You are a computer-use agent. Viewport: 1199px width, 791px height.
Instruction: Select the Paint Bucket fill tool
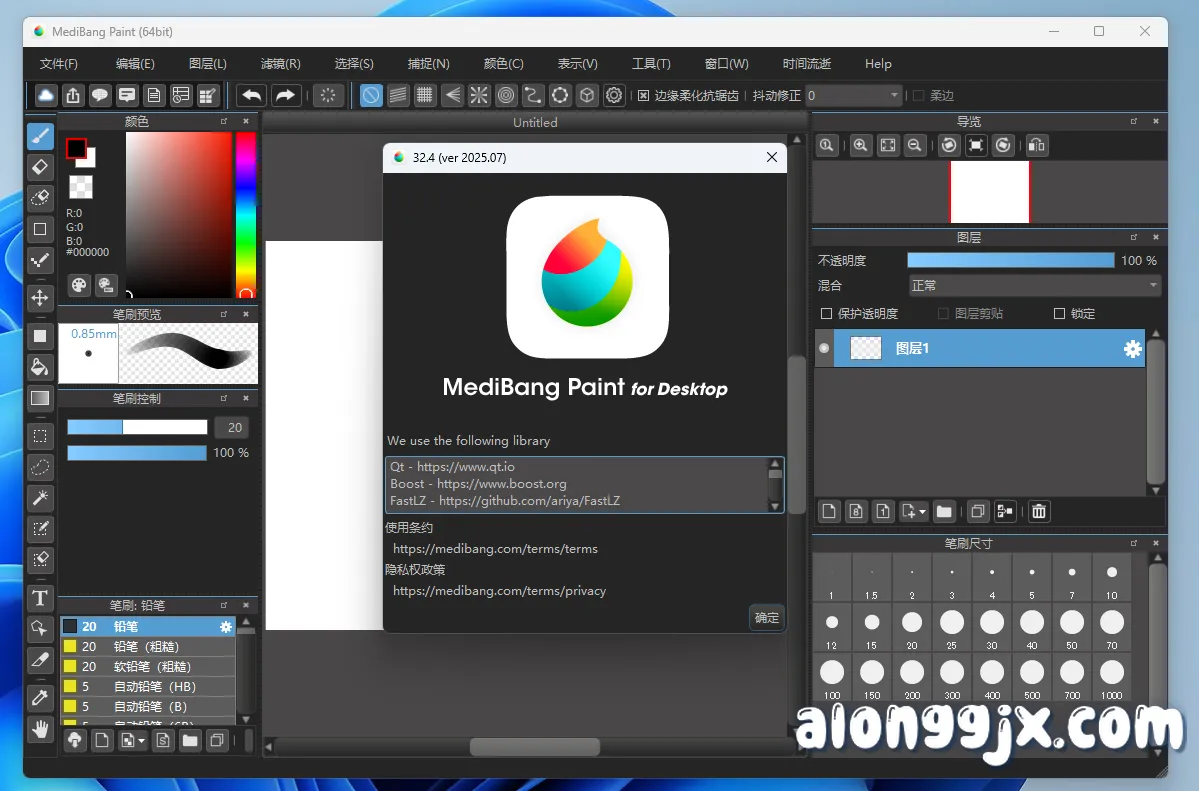40,367
